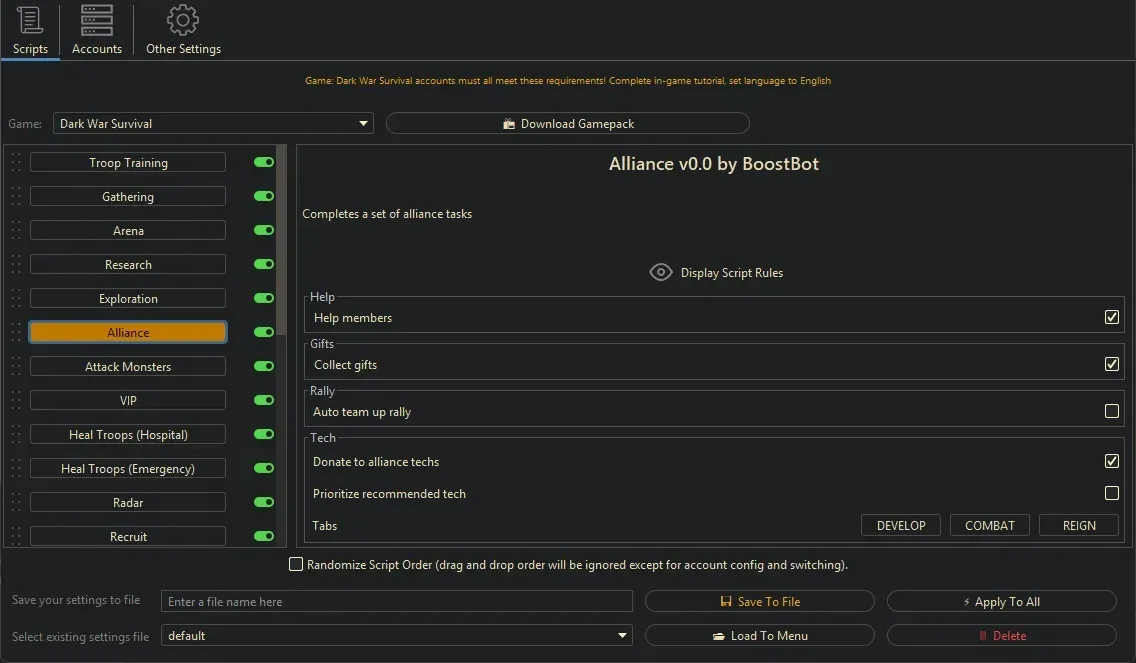Image resolution: width=1136 pixels, height=663 pixels.
Task: Click the Download Gamepack button
Action: click(567, 123)
